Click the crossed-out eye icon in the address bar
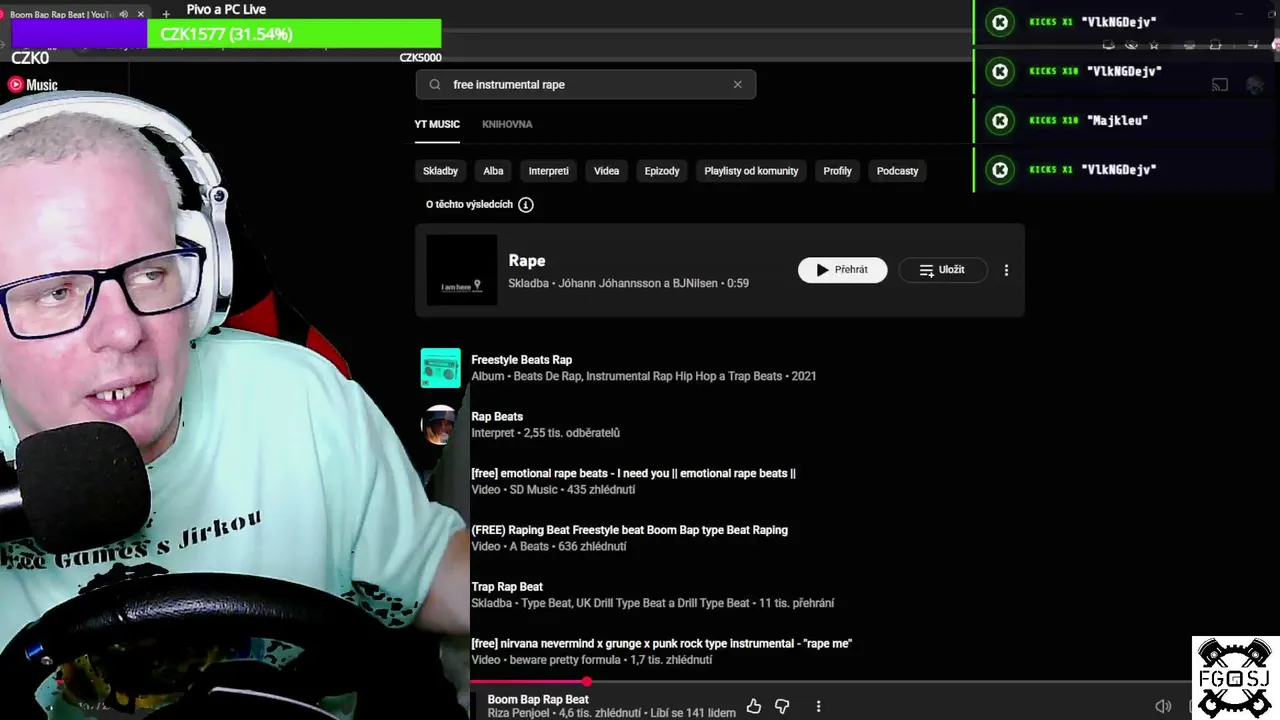The width and height of the screenshot is (1280, 720). (1131, 45)
